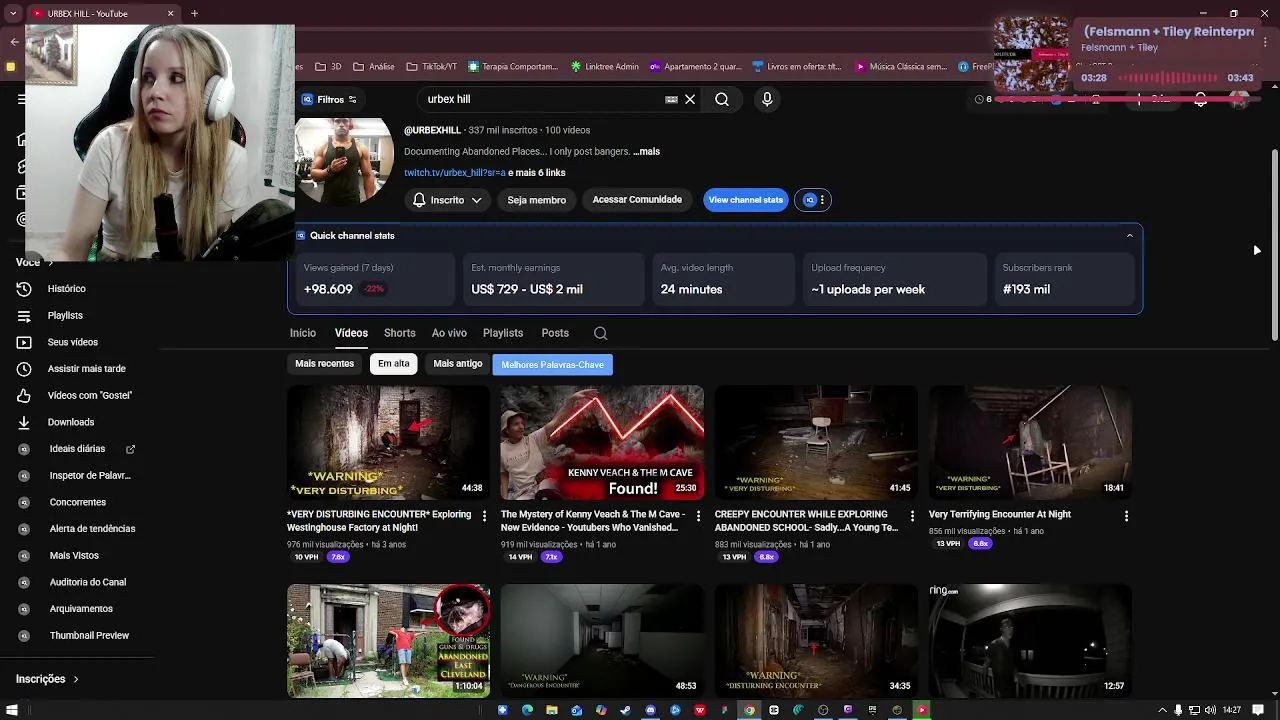
Task: Search within the channel's videos
Action: pos(600,333)
